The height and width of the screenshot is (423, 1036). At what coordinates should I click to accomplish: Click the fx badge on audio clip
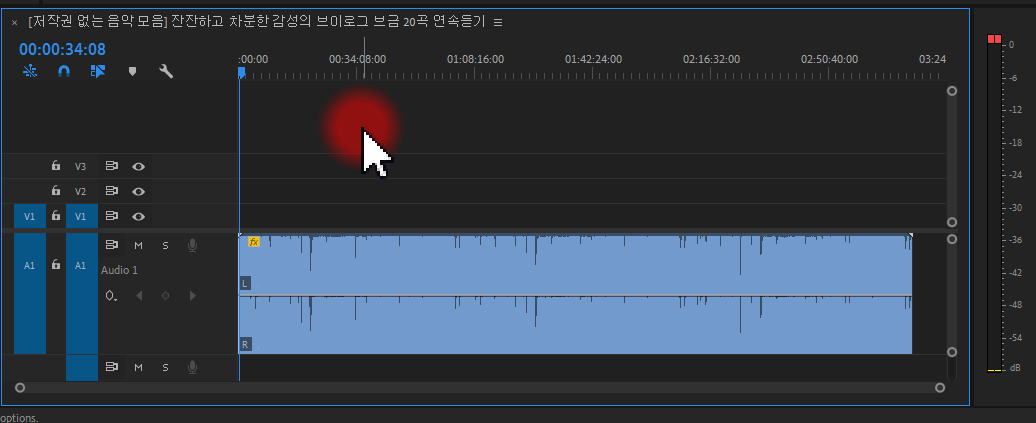(254, 242)
